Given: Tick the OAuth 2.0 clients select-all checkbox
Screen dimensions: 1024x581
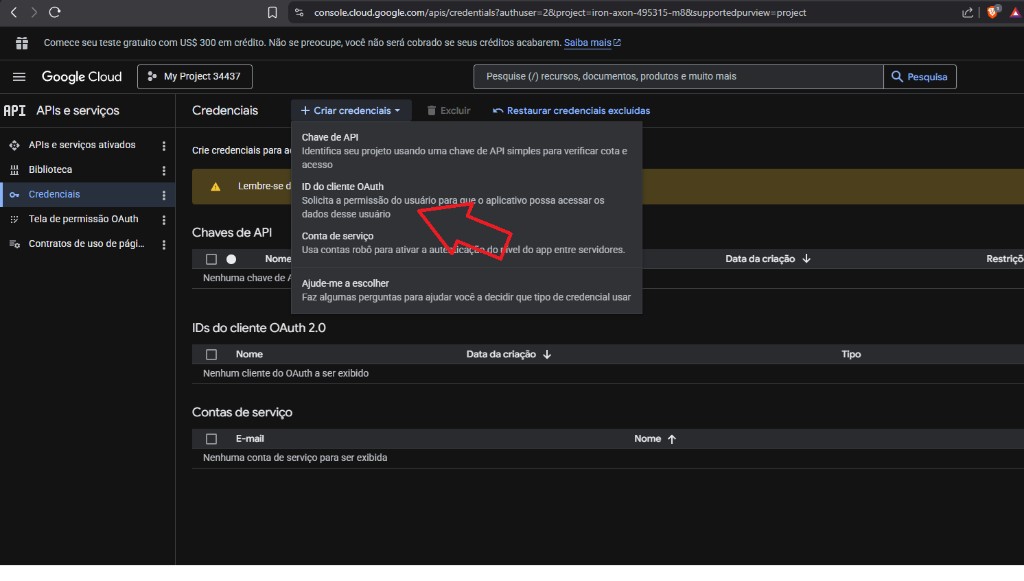Looking at the screenshot, I should tap(211, 354).
